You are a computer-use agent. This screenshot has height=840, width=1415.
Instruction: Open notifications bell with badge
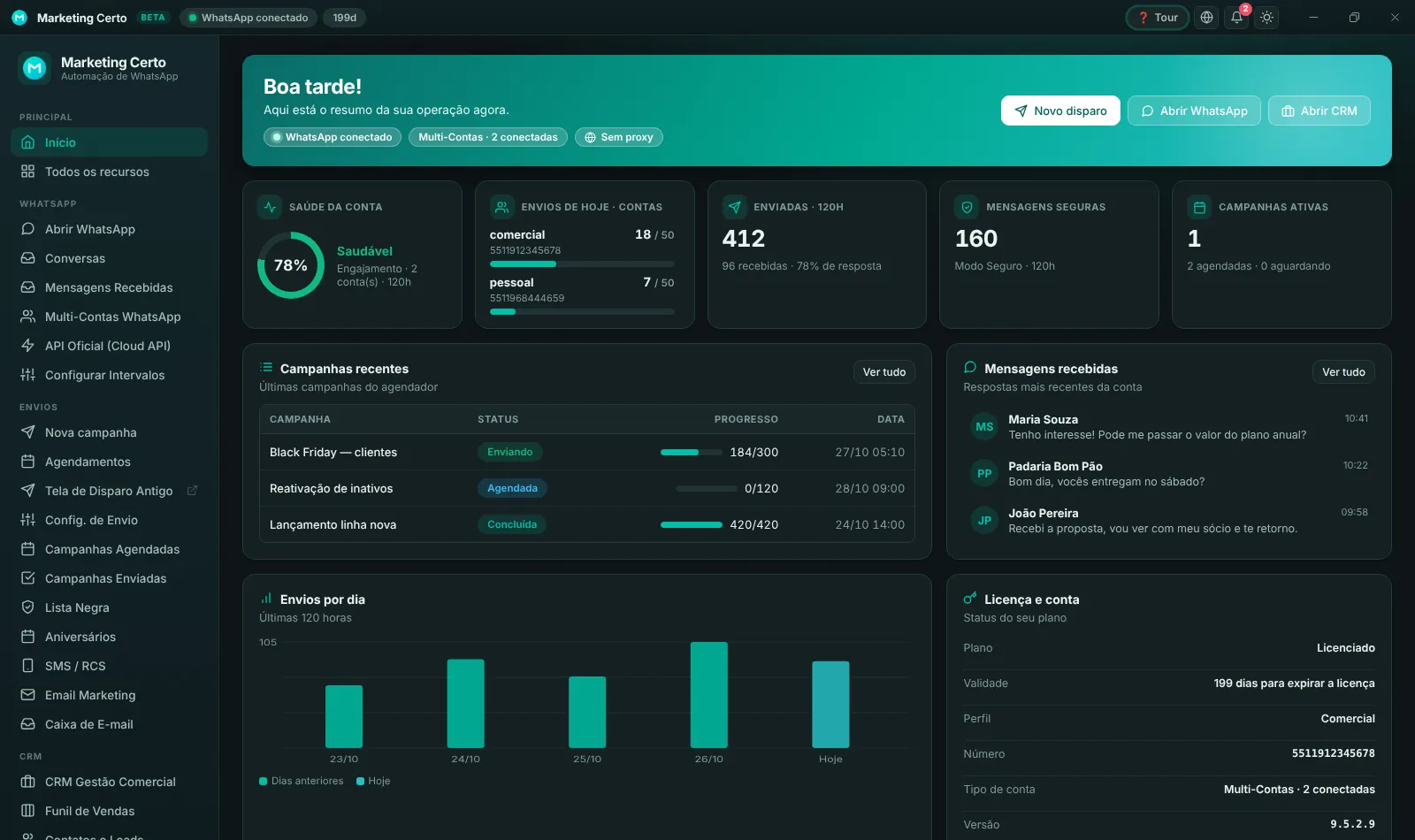coord(1237,18)
